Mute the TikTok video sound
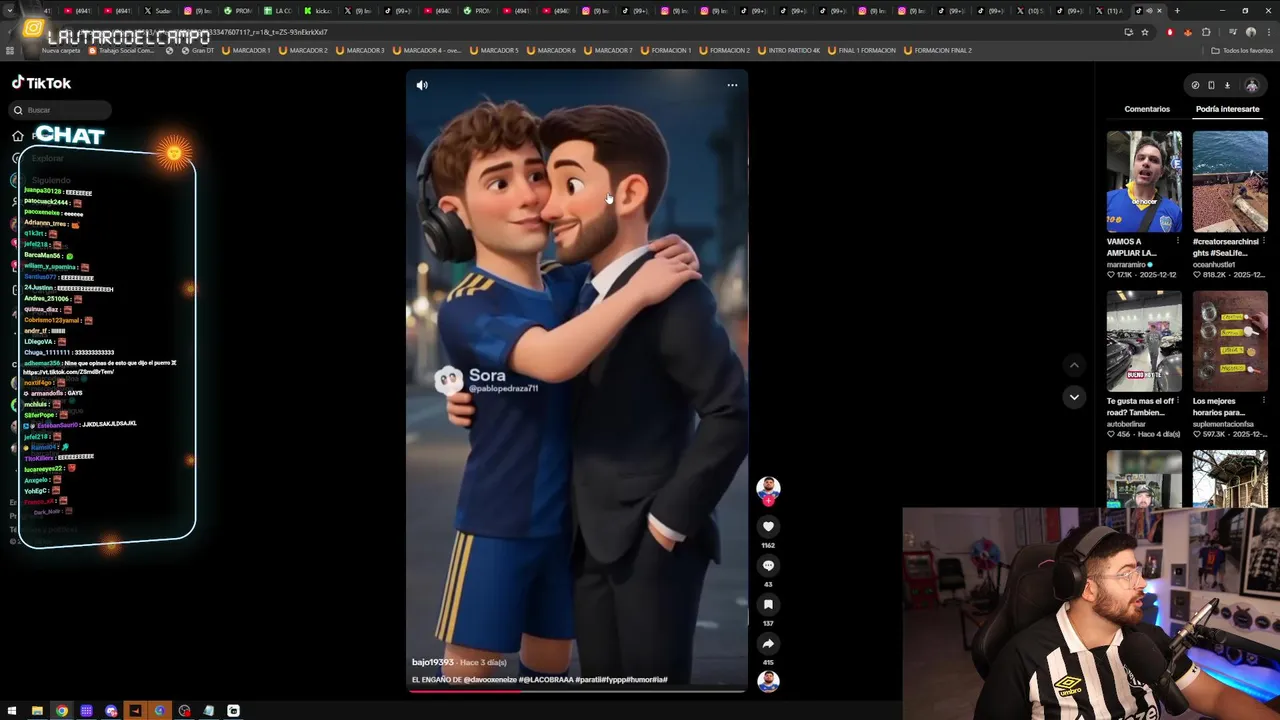Screen dimensions: 1280x720 coord(422,85)
